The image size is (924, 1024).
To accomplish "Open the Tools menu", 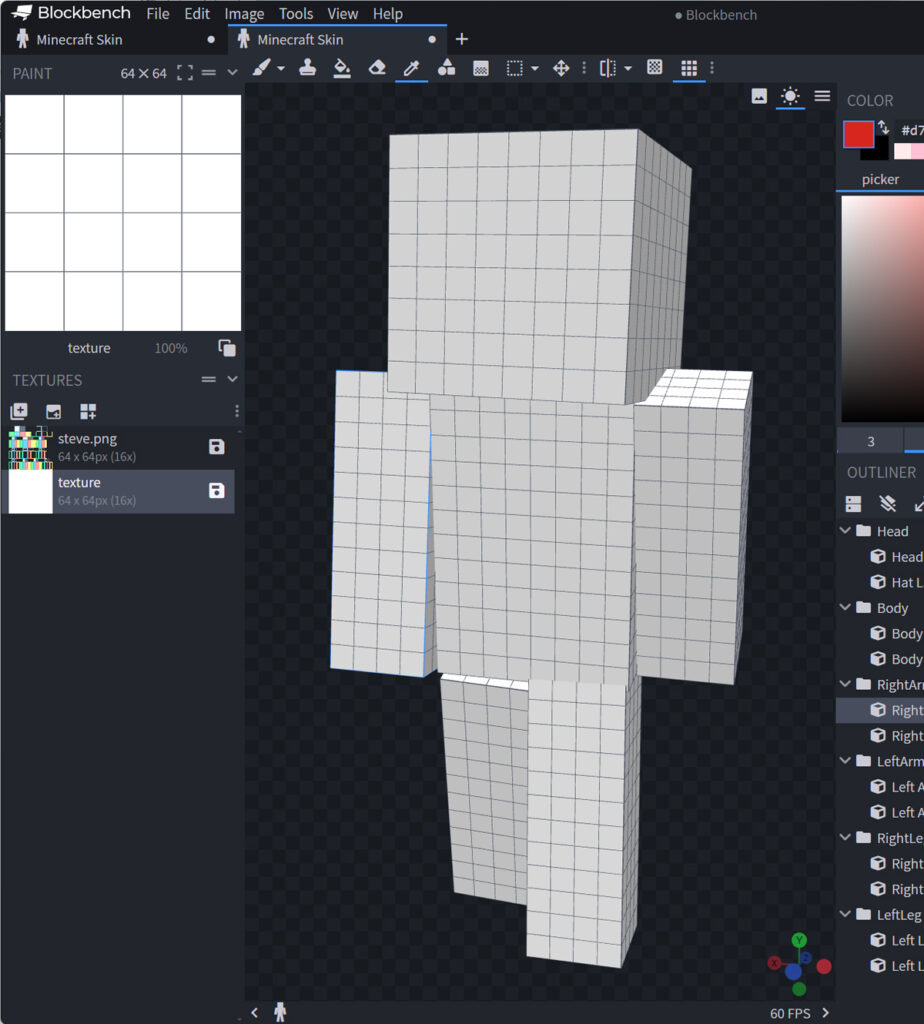I will [296, 14].
